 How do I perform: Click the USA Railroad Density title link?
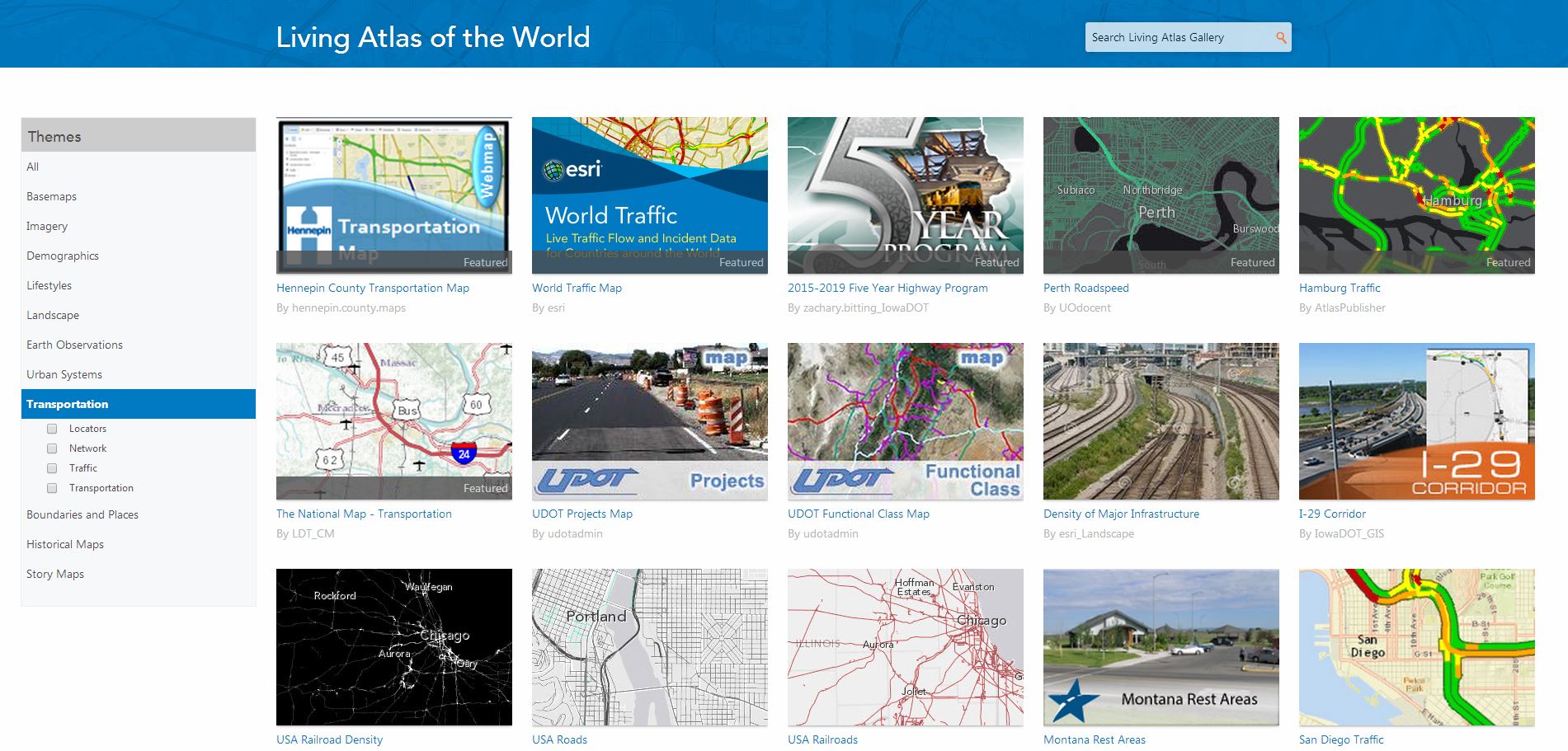tap(329, 739)
